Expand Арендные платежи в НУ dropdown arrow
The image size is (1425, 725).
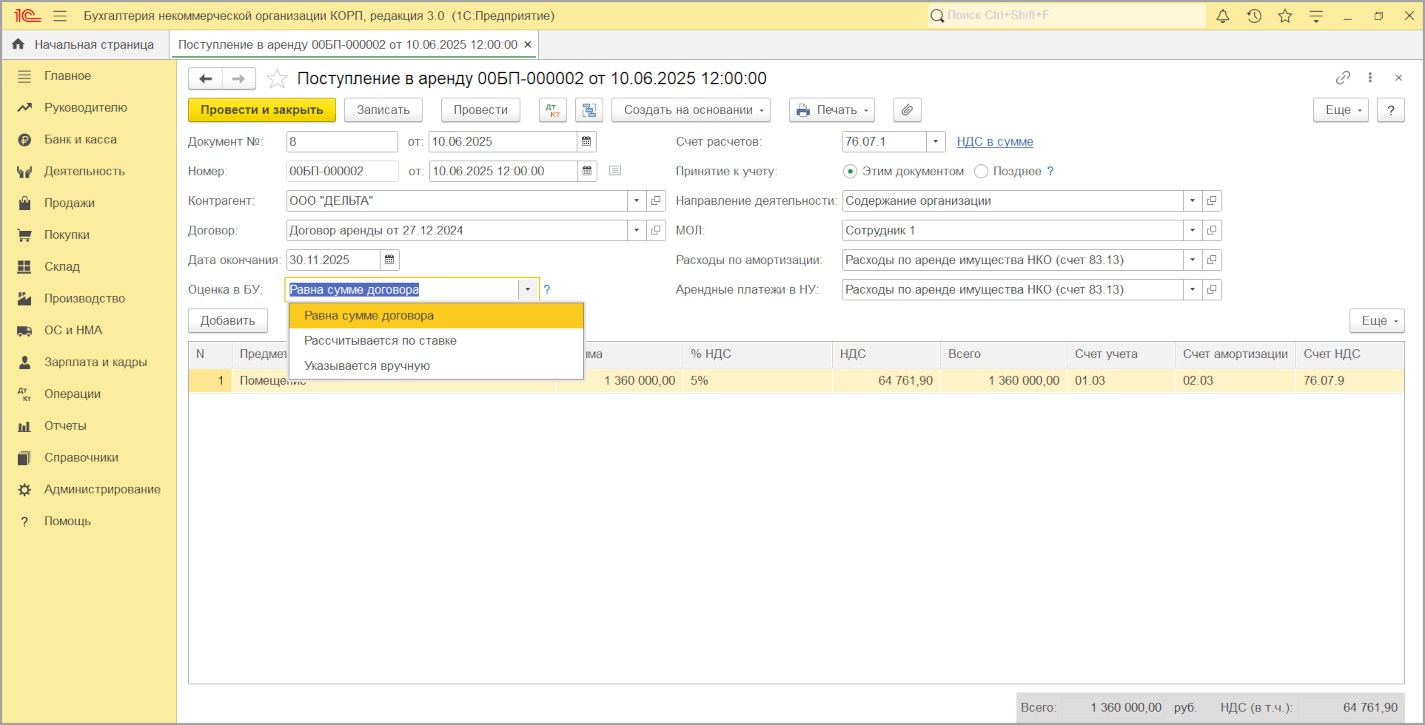click(x=1192, y=290)
